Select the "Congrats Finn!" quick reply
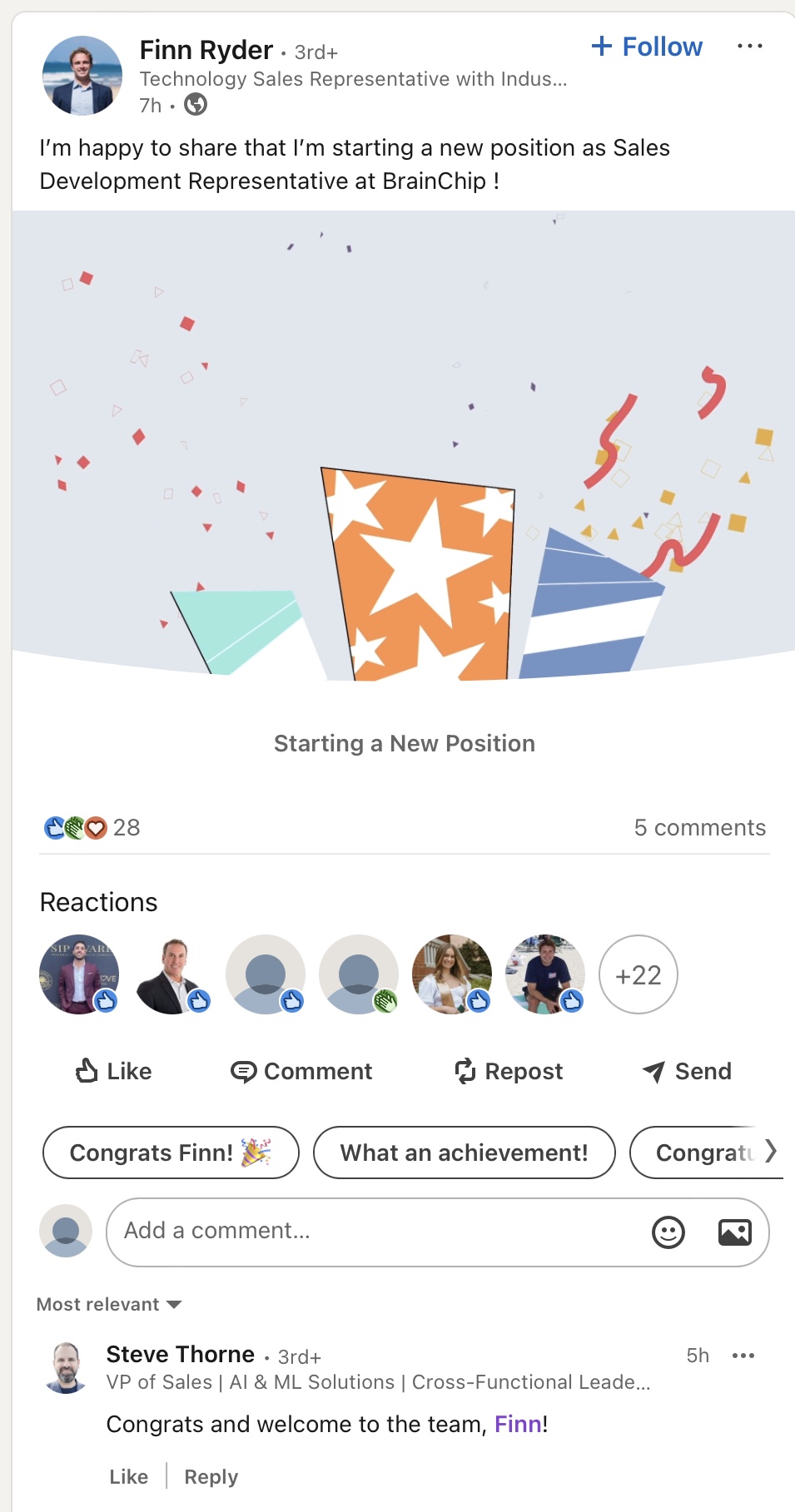The image size is (795, 1512). 171,1153
